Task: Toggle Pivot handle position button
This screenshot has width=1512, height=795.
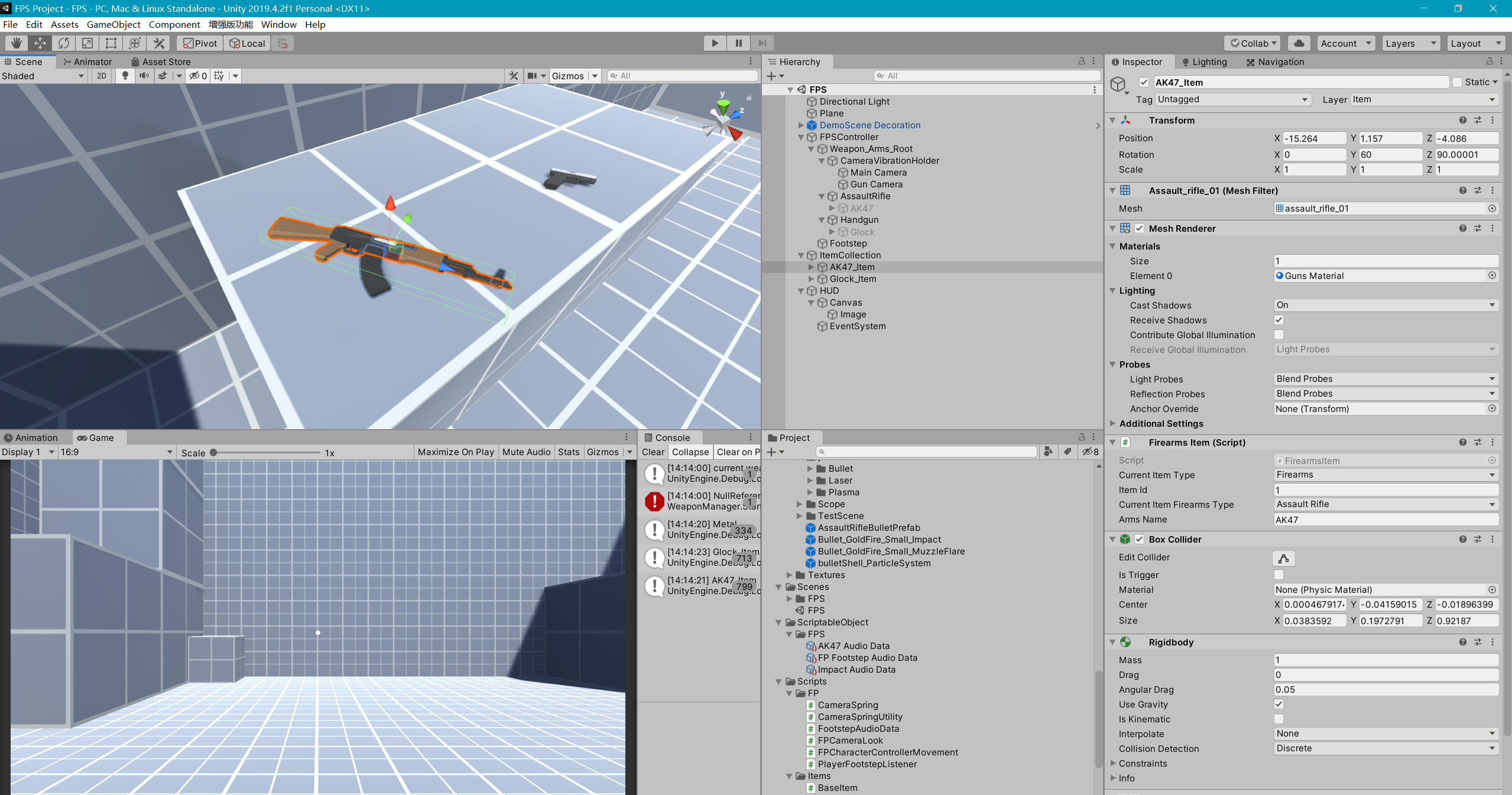Action: (200, 43)
